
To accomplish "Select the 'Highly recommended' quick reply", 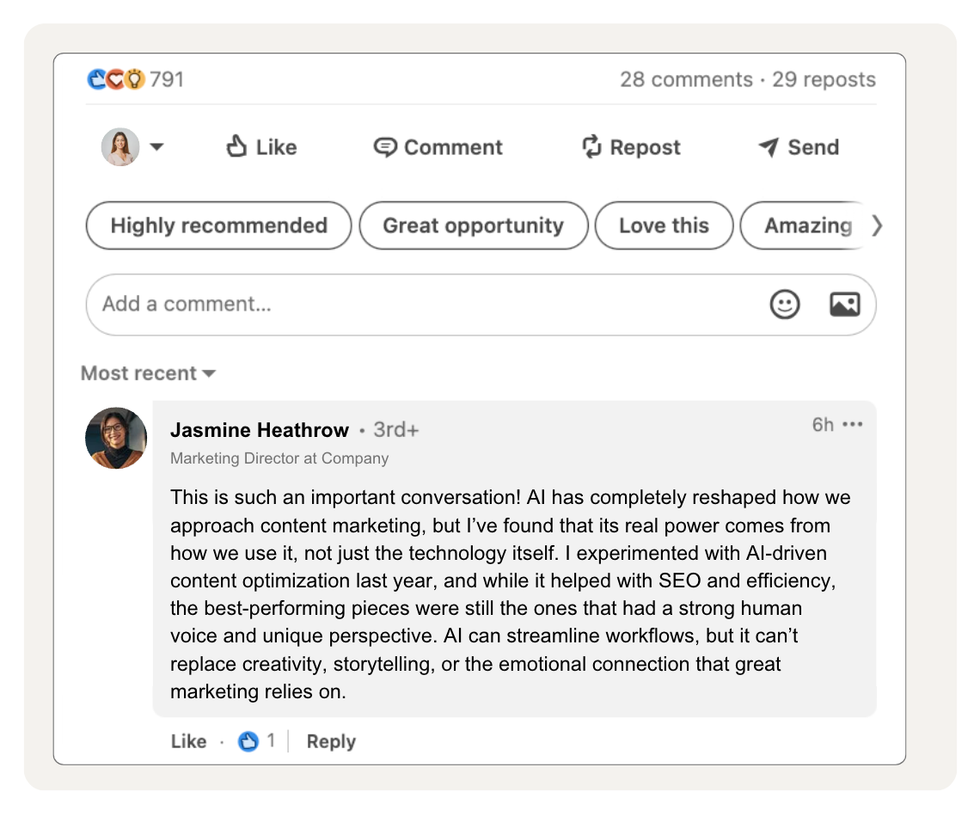I will [218, 226].
